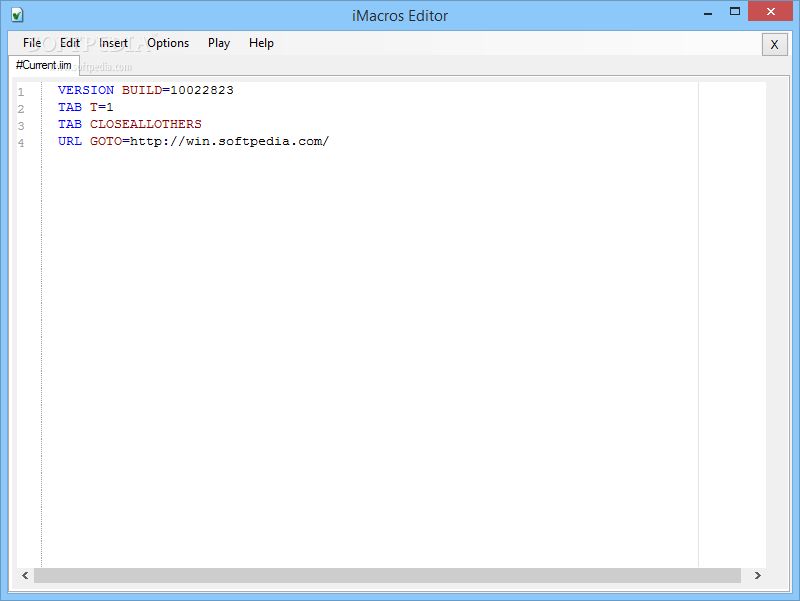The height and width of the screenshot is (601, 800).
Task: Open the Edit menu
Action: click(70, 43)
